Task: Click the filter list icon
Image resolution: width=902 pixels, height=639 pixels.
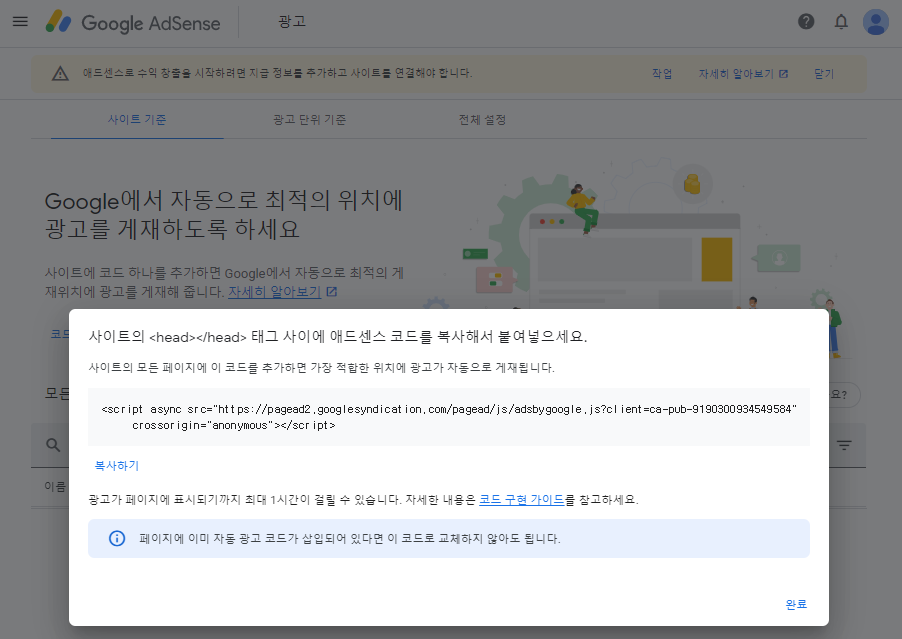Action: click(x=844, y=445)
